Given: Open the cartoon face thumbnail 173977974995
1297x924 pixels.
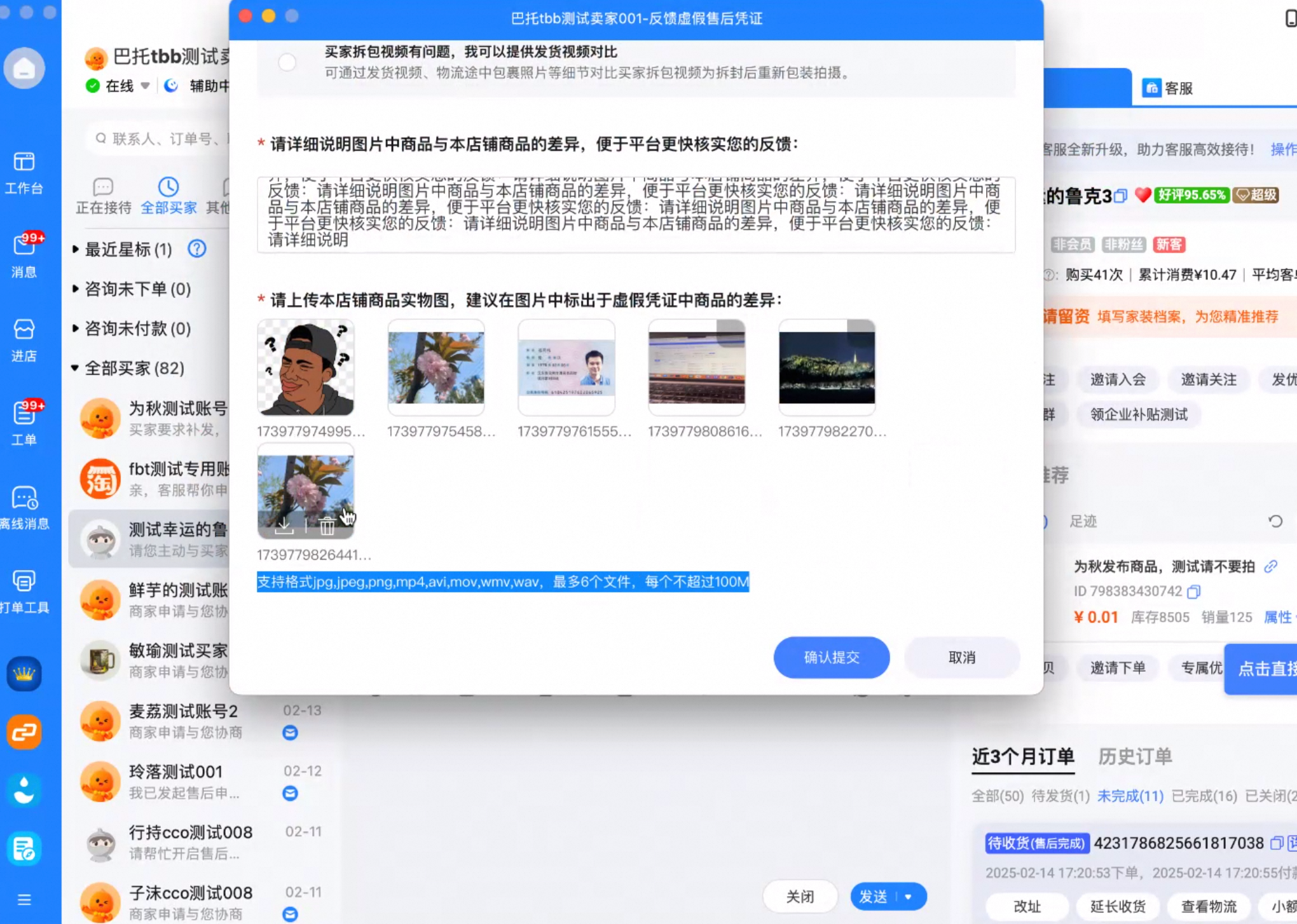Looking at the screenshot, I should click(306, 367).
